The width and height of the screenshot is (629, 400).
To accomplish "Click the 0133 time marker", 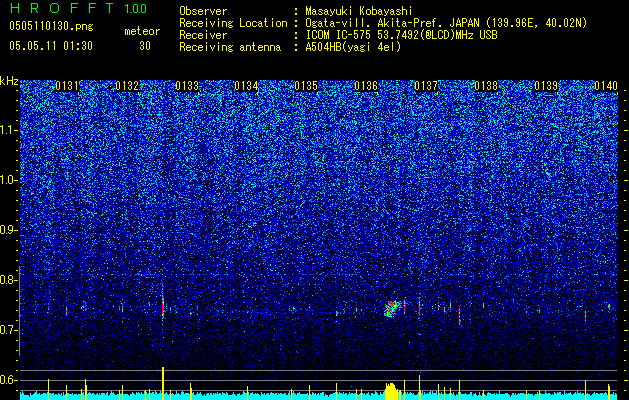I will (x=187, y=86).
